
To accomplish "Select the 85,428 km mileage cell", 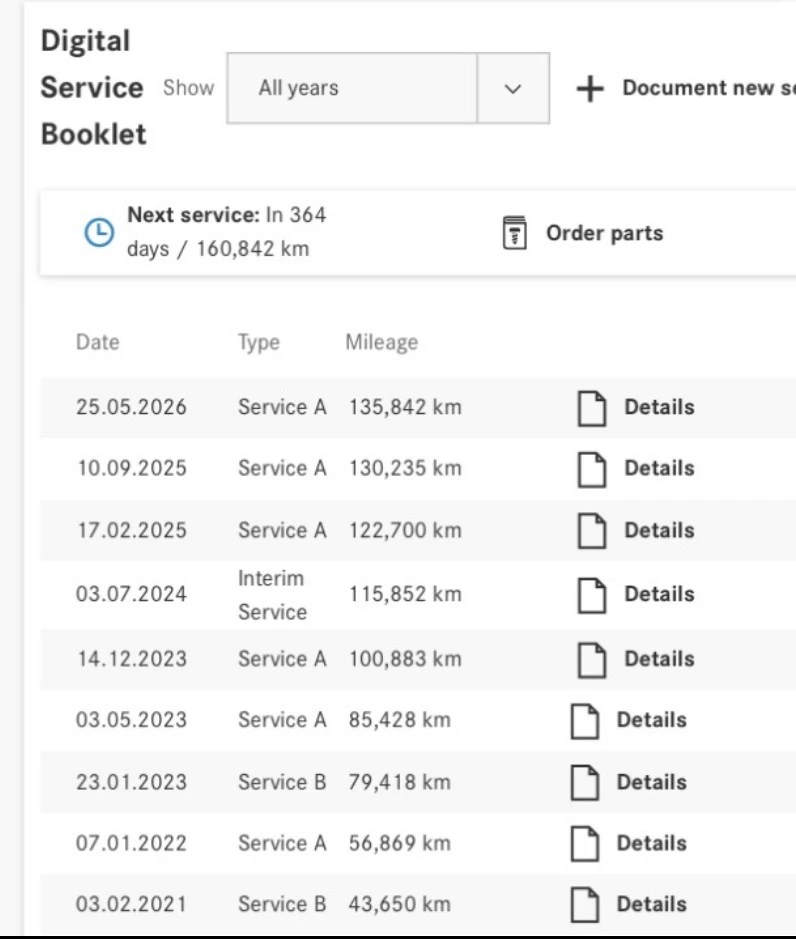I will point(399,720).
